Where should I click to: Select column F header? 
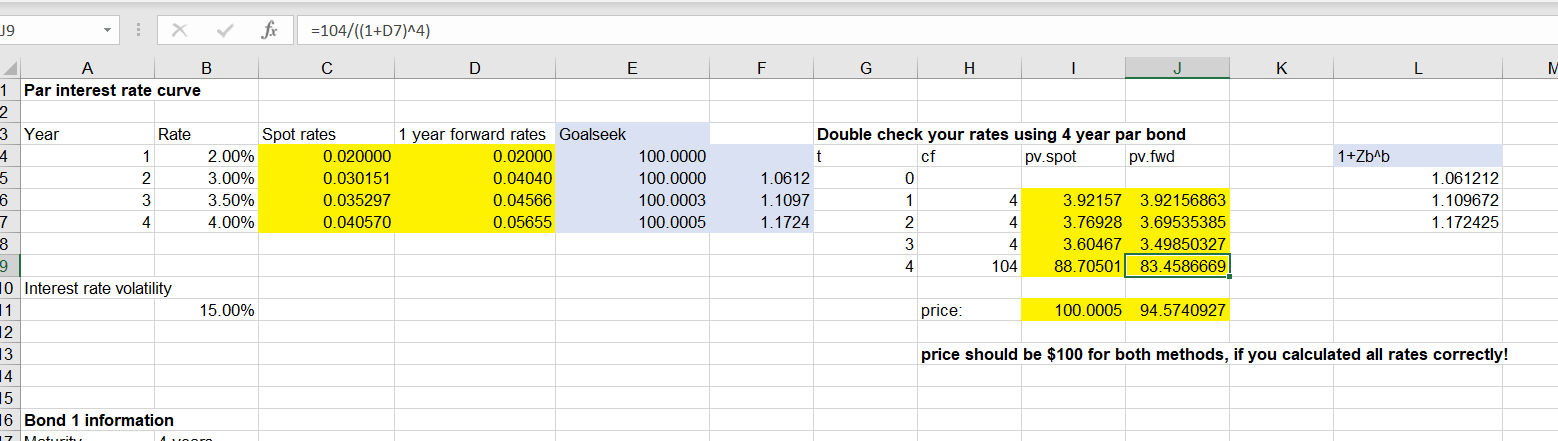point(762,68)
